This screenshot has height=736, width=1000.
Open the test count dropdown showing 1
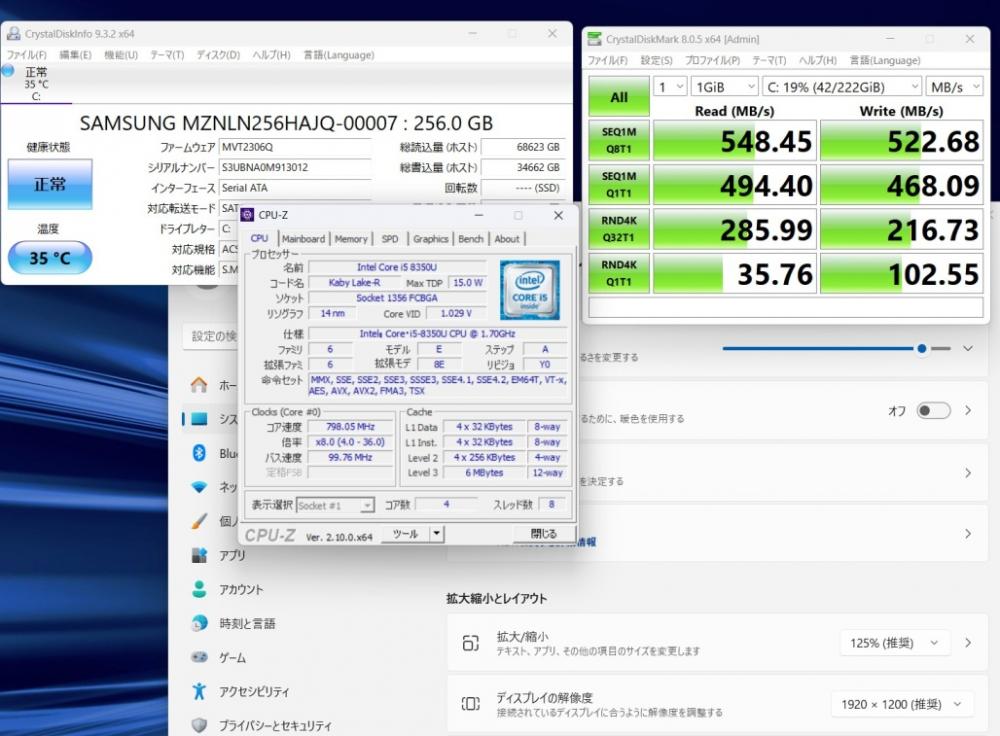670,87
